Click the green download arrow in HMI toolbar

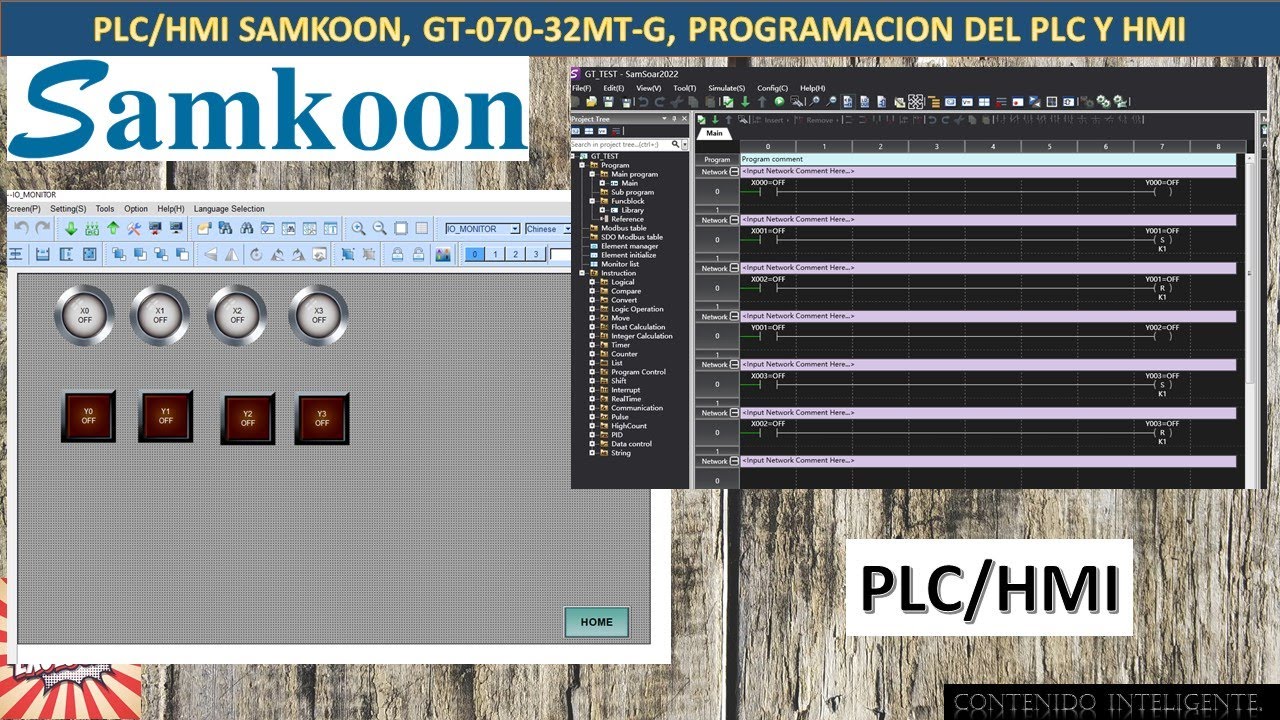point(71,229)
